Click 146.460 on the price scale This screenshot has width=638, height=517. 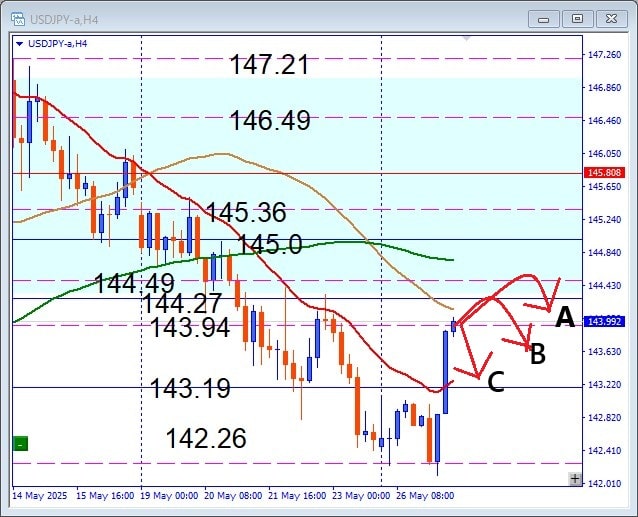(x=605, y=121)
